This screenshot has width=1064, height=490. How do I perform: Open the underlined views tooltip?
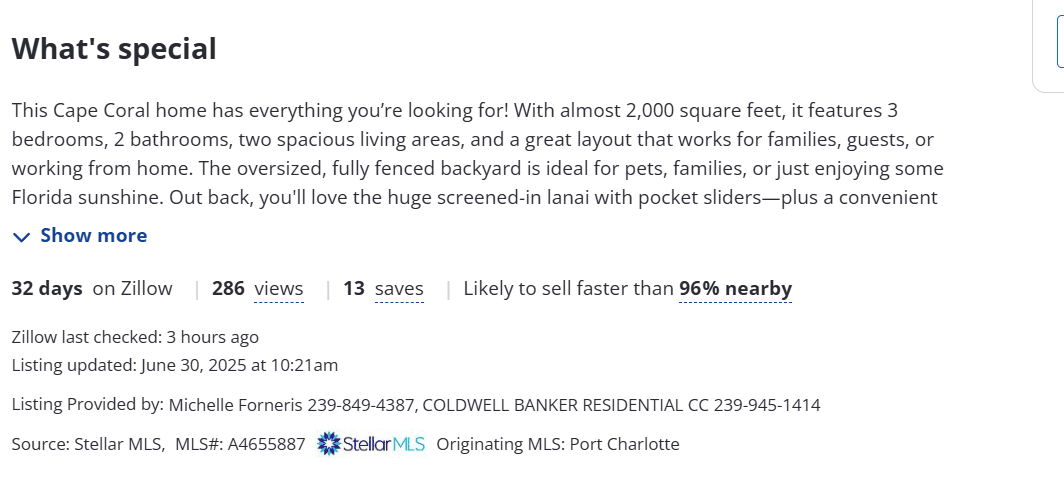[x=278, y=289]
